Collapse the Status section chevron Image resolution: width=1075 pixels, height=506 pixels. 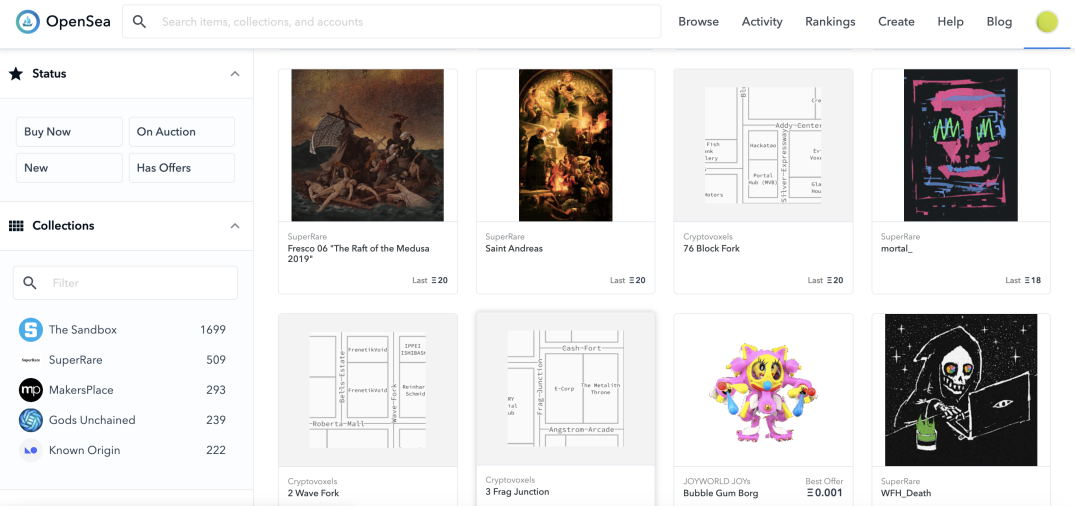point(234,73)
